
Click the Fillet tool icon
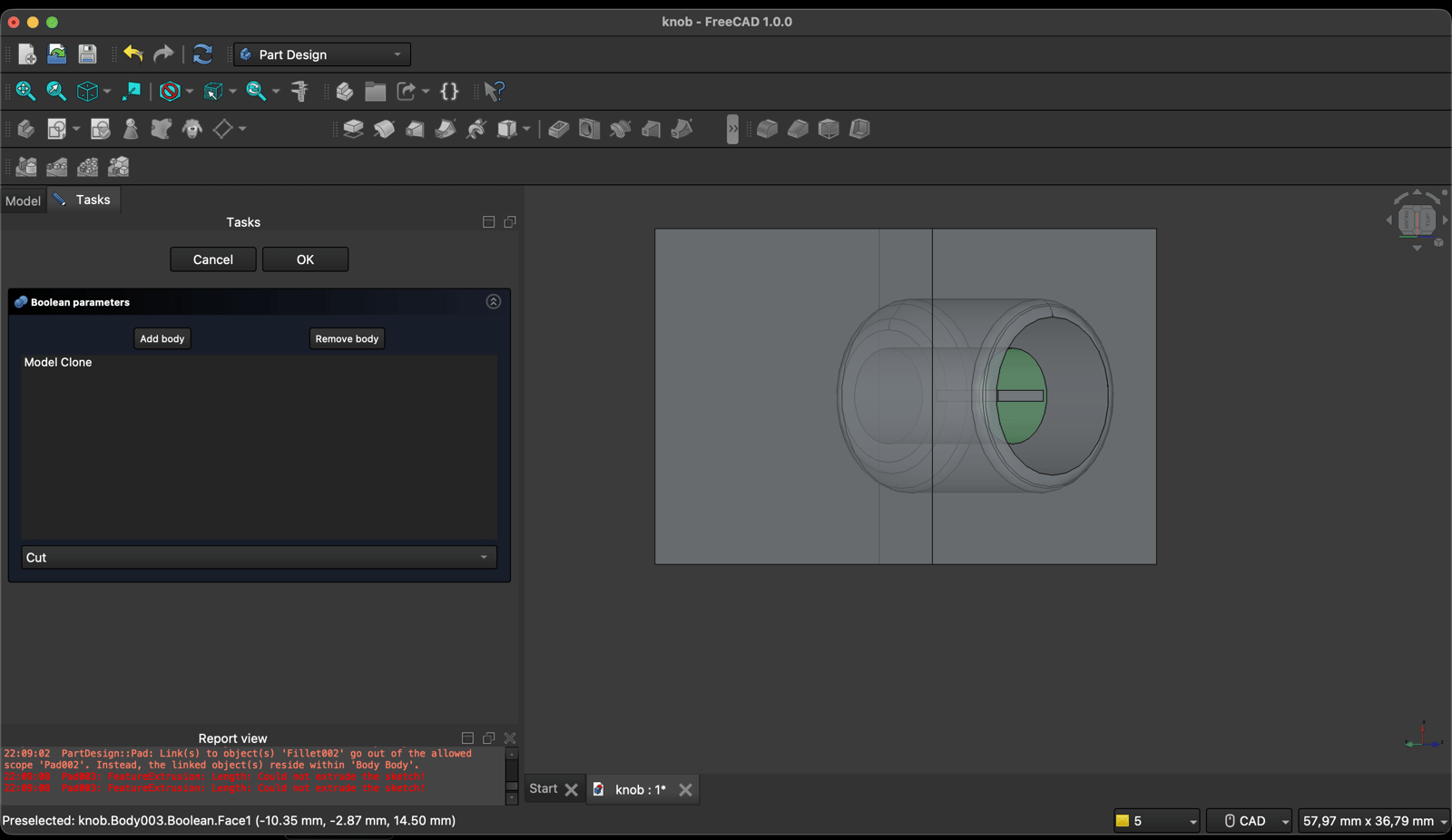[767, 129]
